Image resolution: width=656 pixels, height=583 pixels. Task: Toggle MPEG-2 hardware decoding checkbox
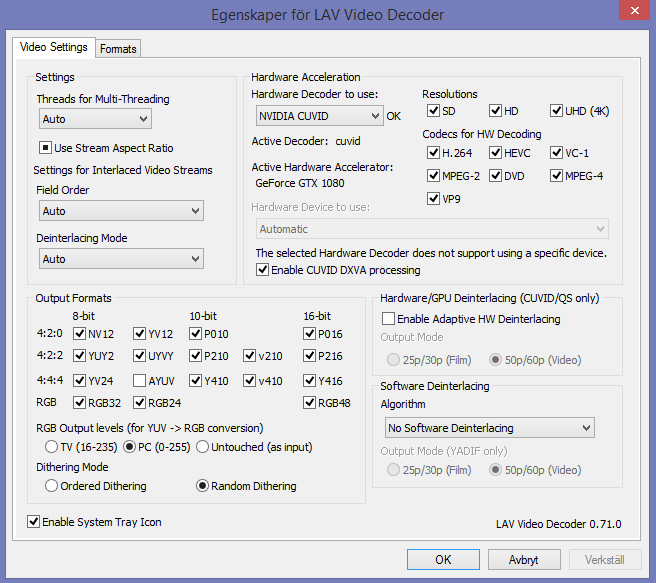click(x=433, y=176)
